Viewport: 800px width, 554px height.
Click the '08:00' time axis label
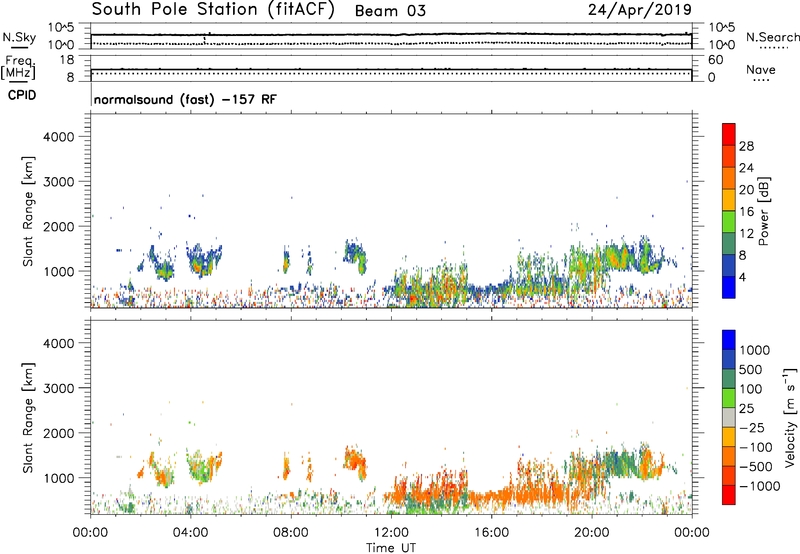[291, 533]
